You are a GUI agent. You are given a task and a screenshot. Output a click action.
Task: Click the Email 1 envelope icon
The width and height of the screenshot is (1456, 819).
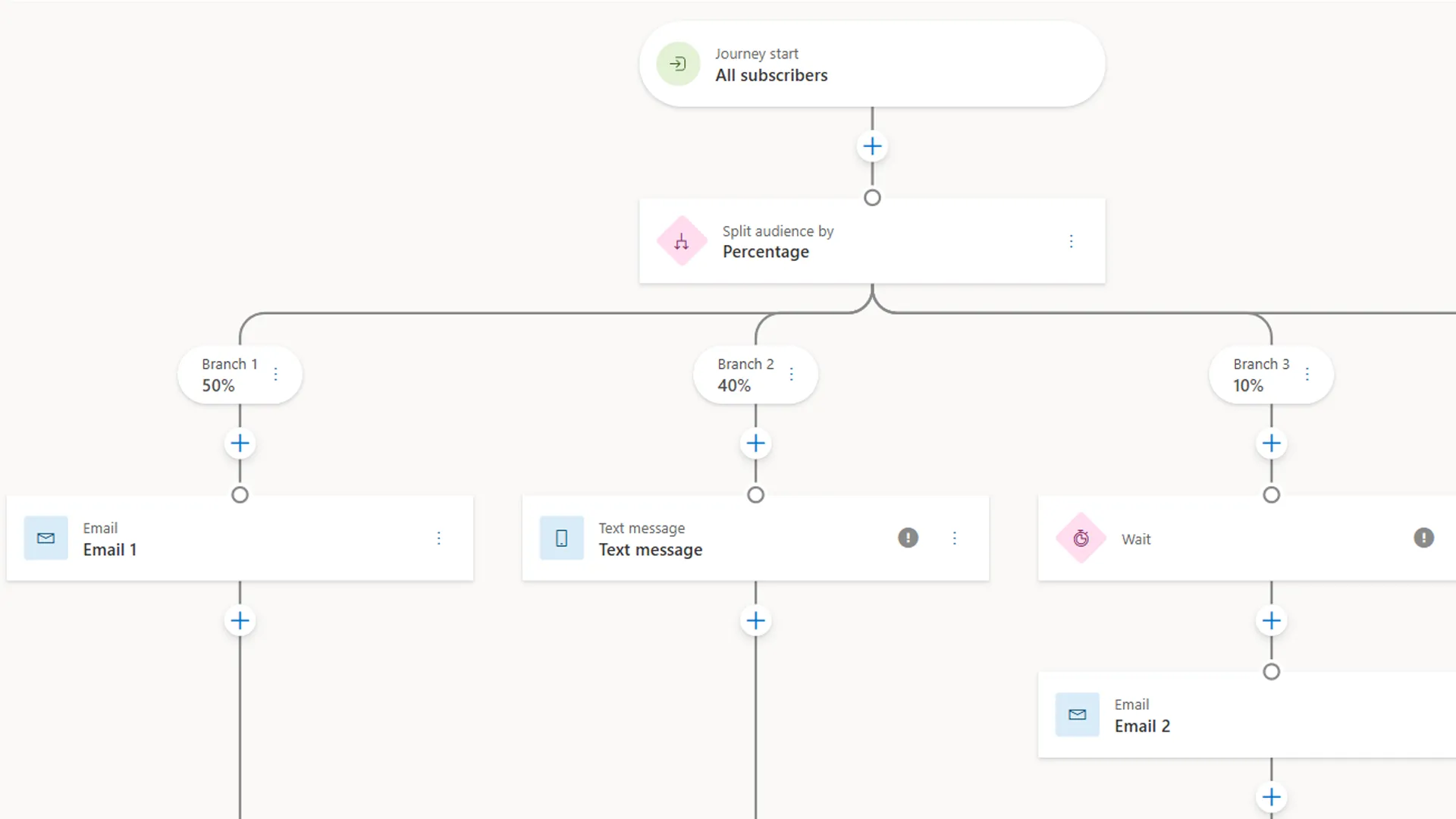pos(46,538)
